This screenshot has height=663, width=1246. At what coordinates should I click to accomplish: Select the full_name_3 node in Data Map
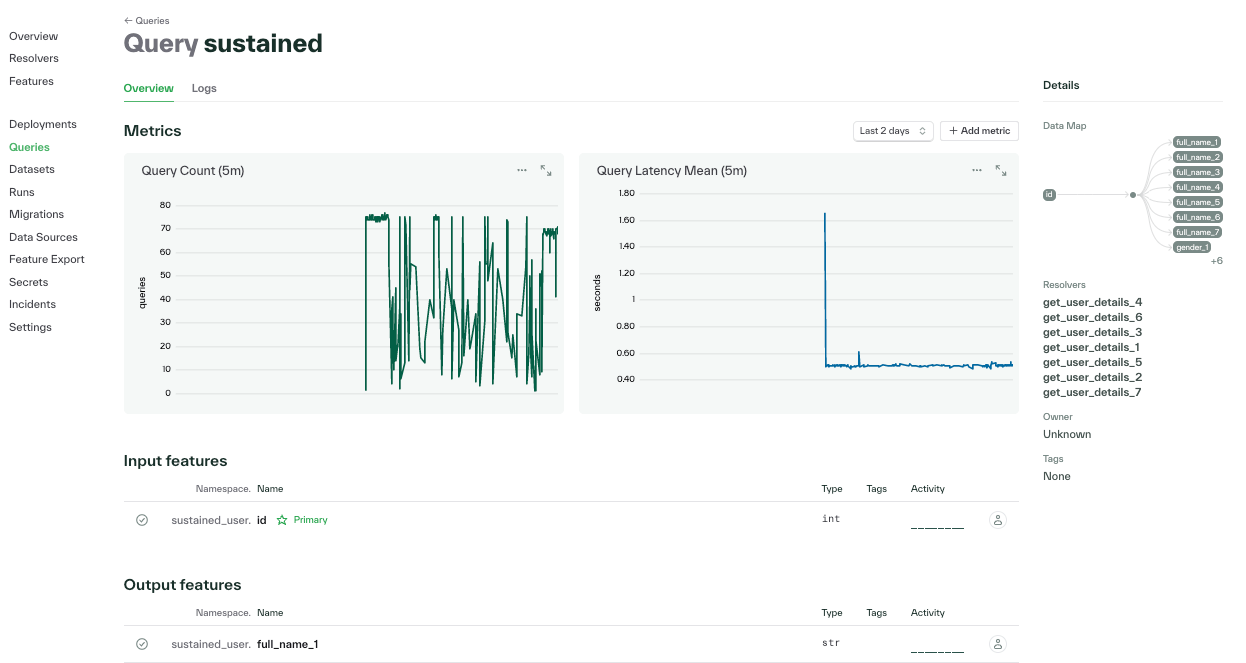pos(1197,172)
